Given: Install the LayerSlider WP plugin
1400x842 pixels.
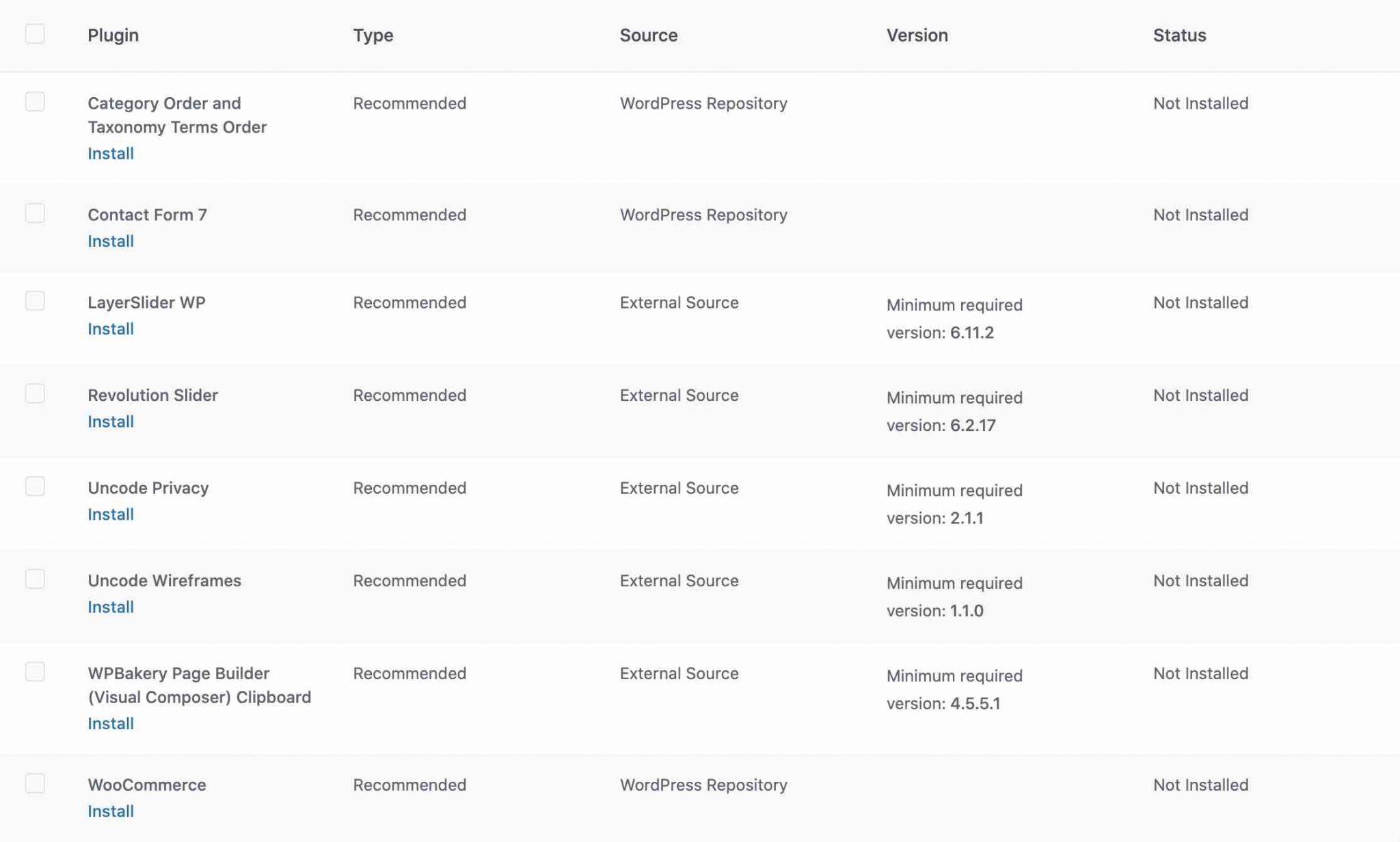Looking at the screenshot, I should tap(110, 328).
